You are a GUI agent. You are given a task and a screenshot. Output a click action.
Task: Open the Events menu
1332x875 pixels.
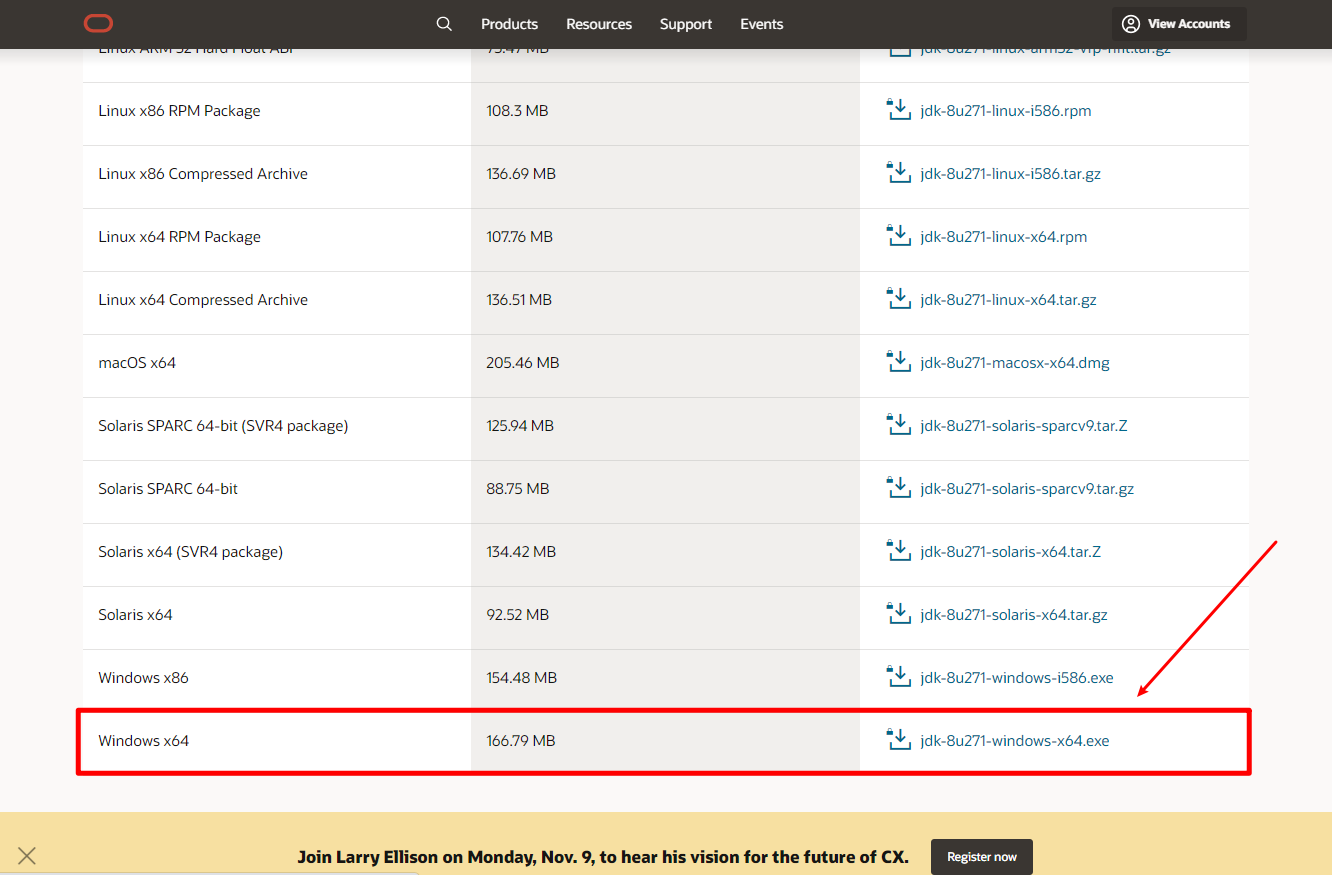[762, 24]
